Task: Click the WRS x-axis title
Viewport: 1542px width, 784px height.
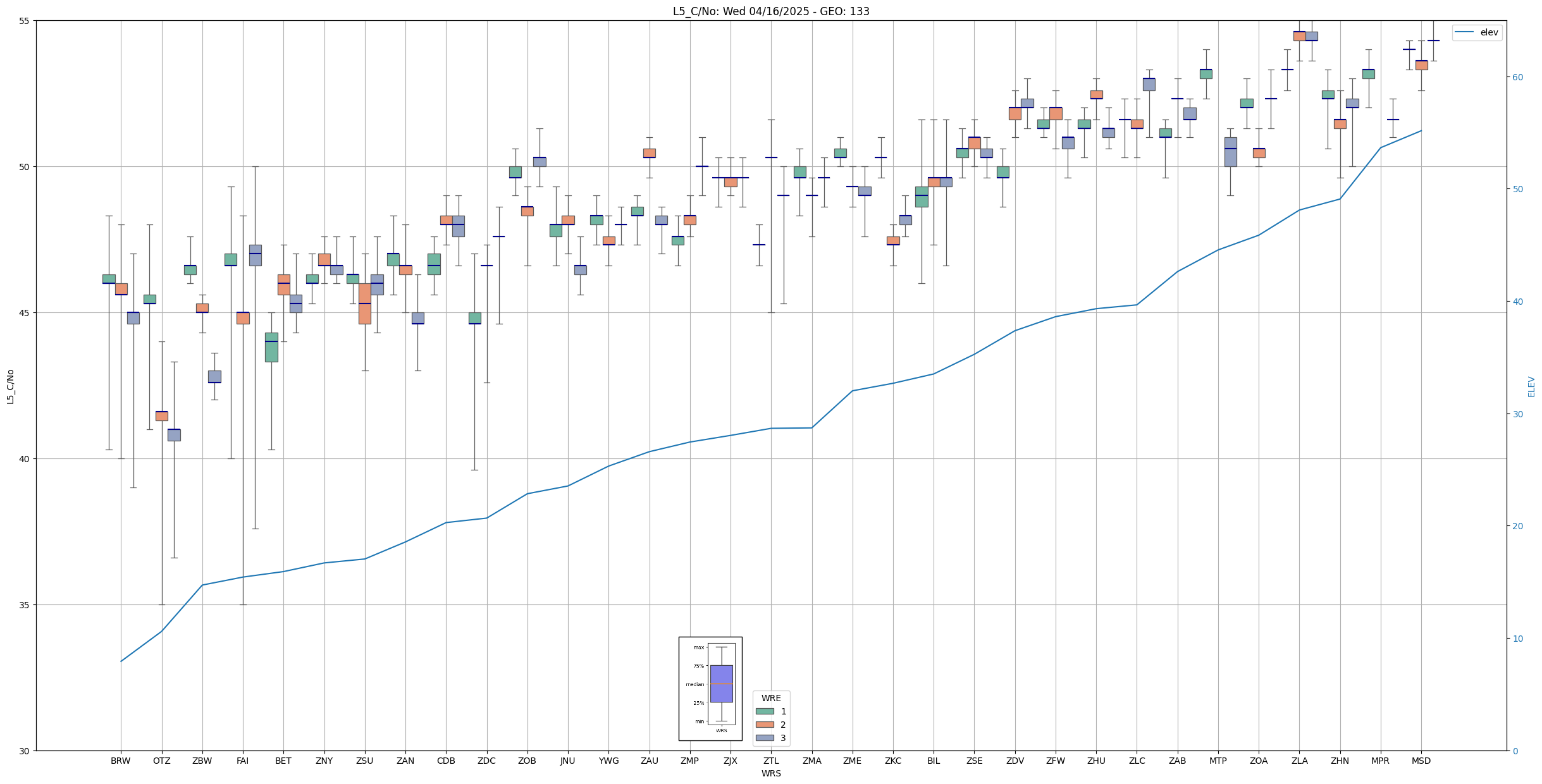Action: coord(771,773)
